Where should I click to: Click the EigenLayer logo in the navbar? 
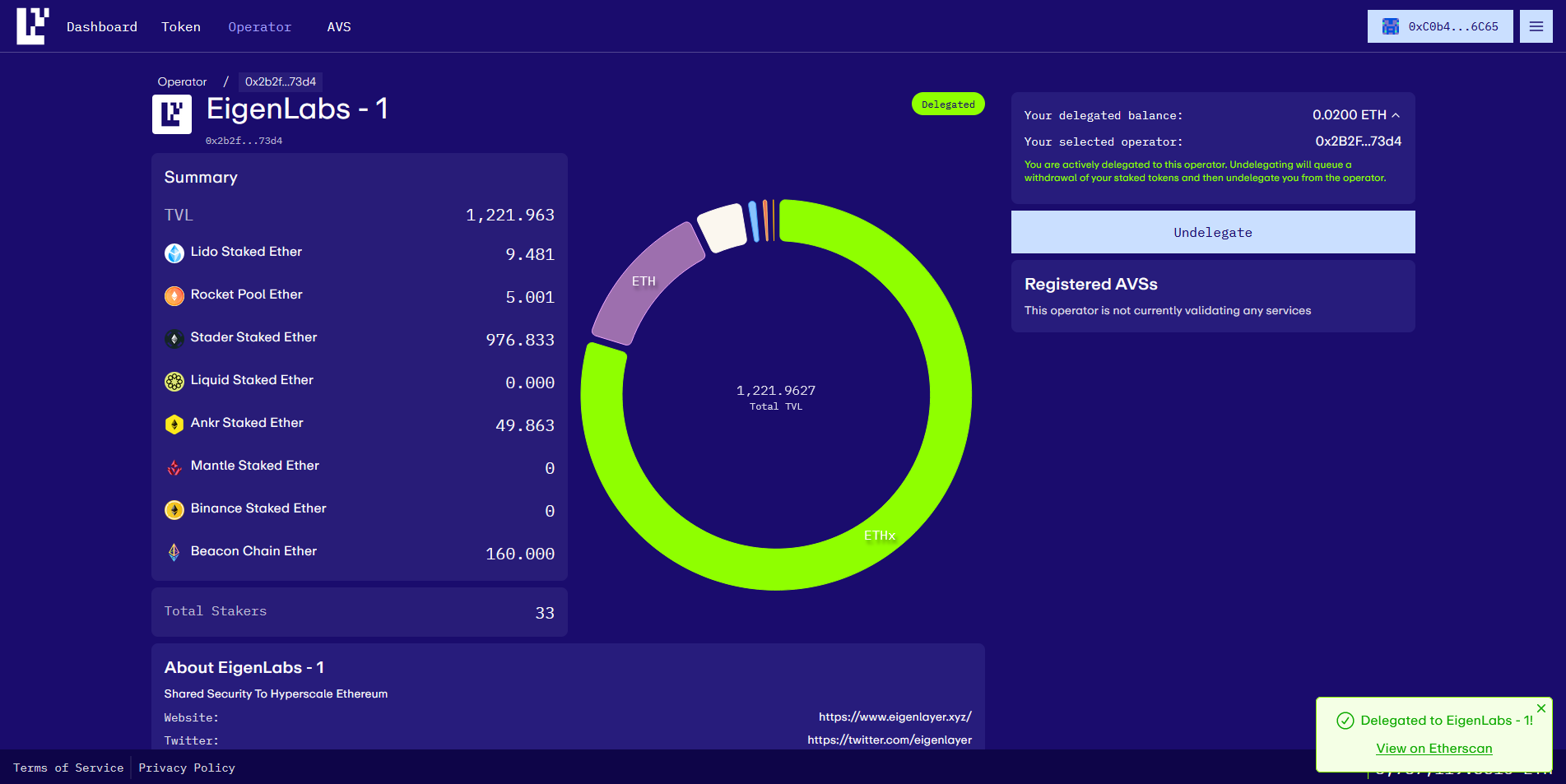[33, 26]
